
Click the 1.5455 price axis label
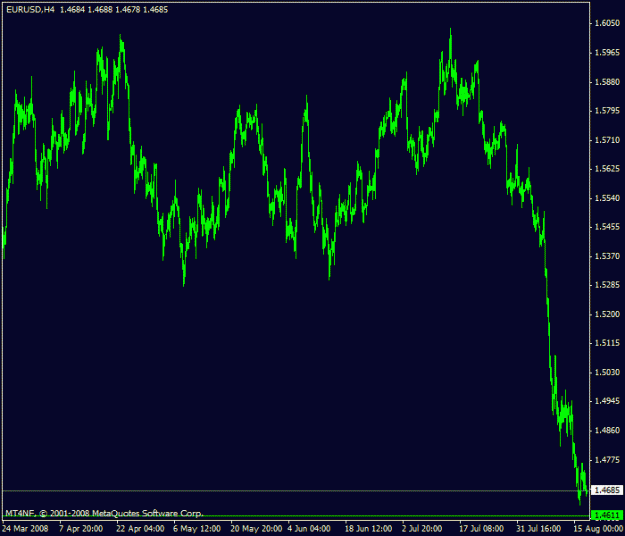pyautogui.click(x=607, y=227)
